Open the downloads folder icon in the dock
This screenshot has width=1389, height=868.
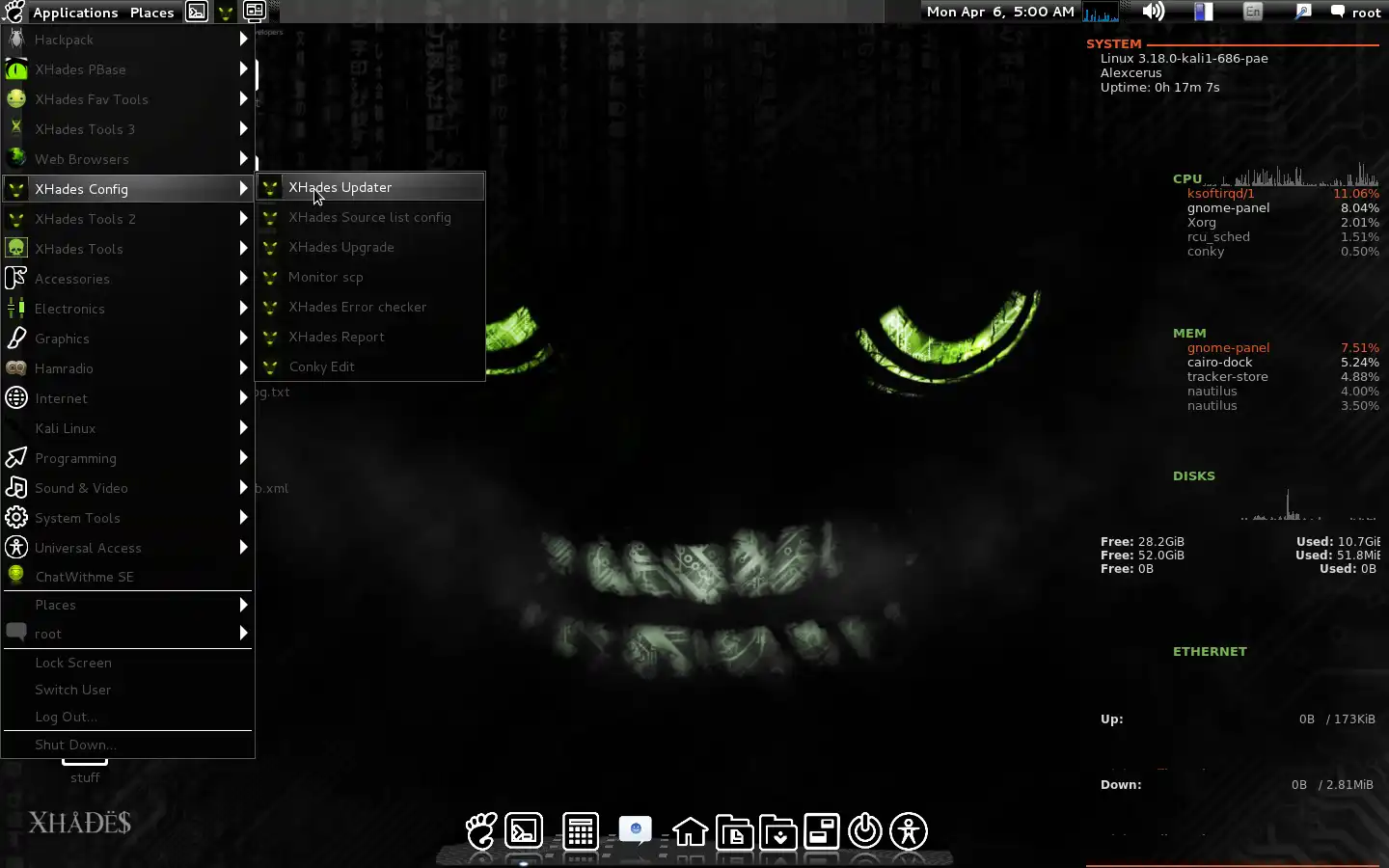(777, 830)
